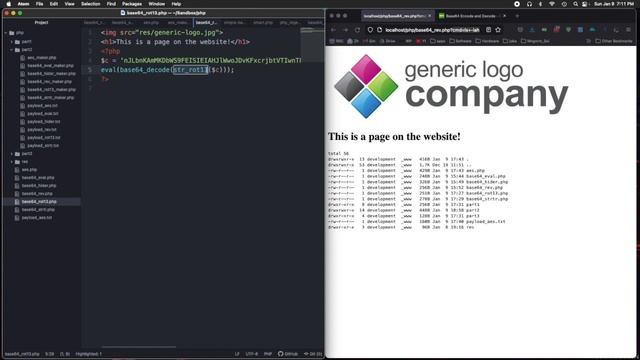Open the Packages menu

tap(132, 4)
